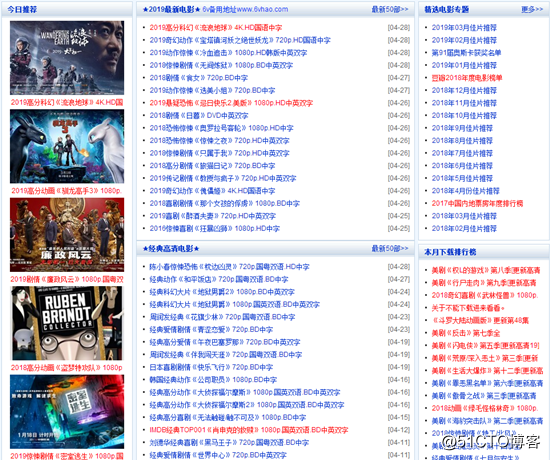Open 2018剧情《食女》720p.BD中字 link
The height and width of the screenshot is (460, 550).
pos(199,78)
